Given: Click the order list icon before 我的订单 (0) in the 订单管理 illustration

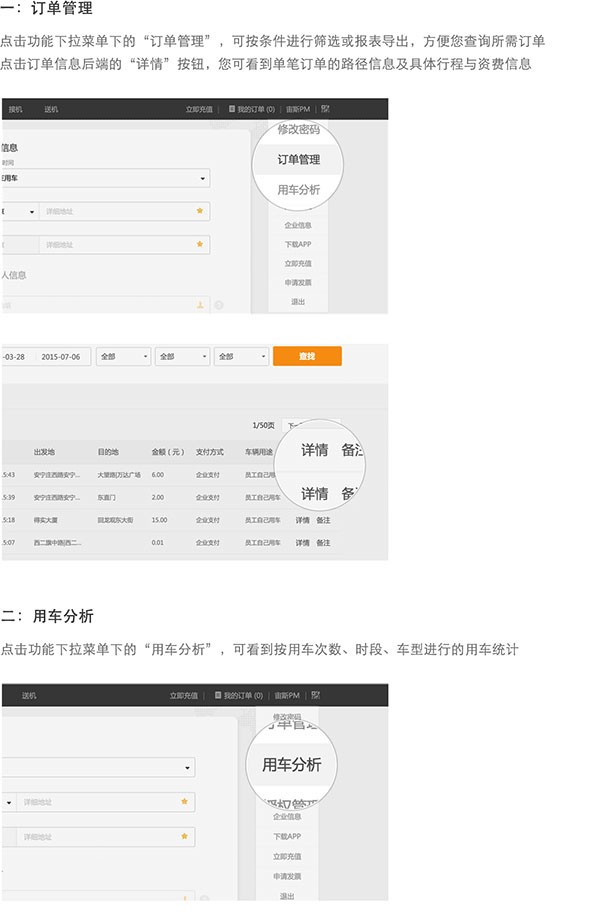Looking at the screenshot, I should coord(232,109).
